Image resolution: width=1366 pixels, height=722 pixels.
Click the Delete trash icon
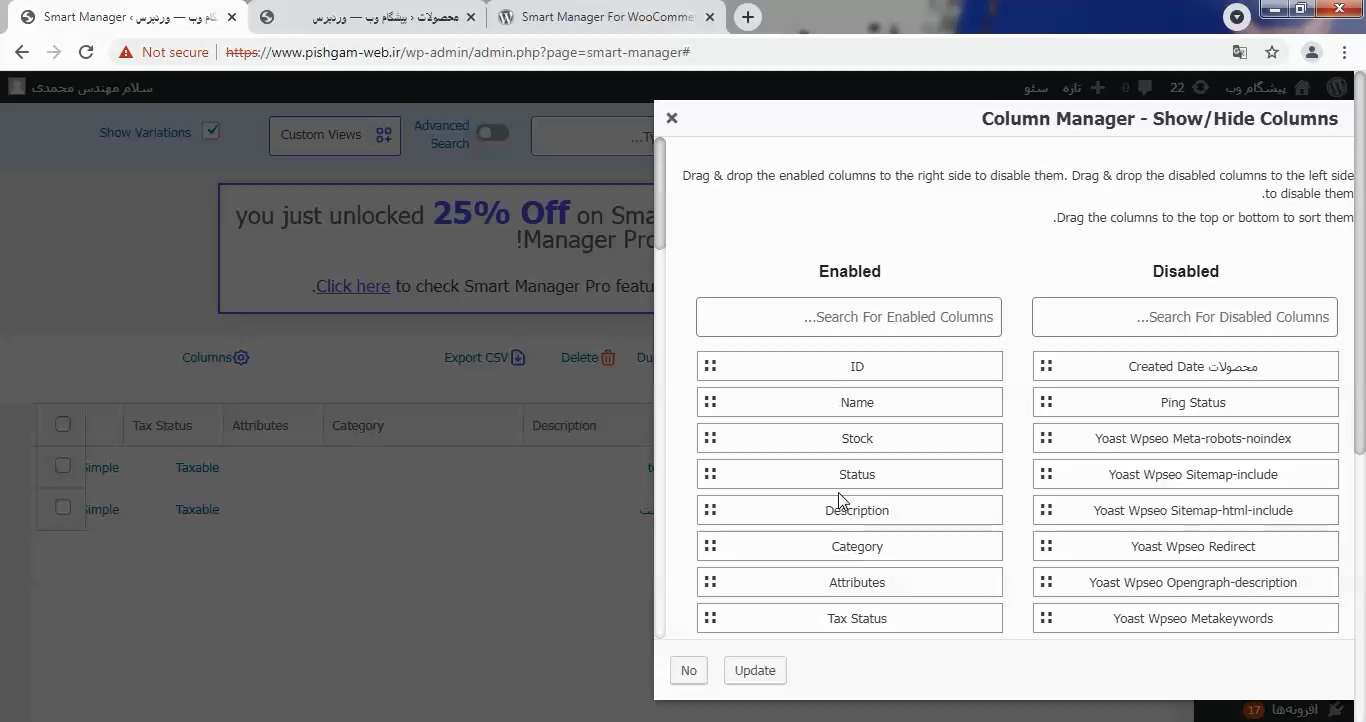(608, 358)
